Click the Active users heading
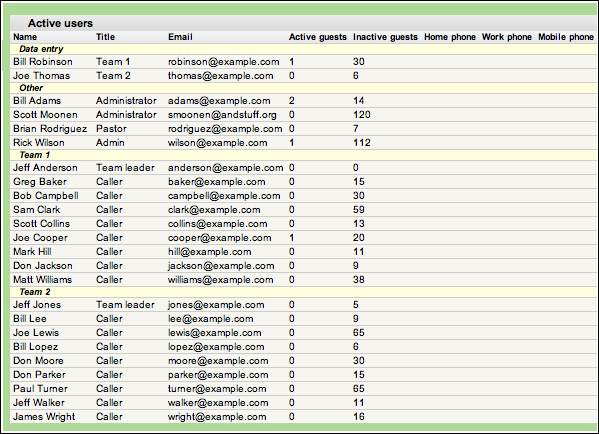 [x=60, y=23]
